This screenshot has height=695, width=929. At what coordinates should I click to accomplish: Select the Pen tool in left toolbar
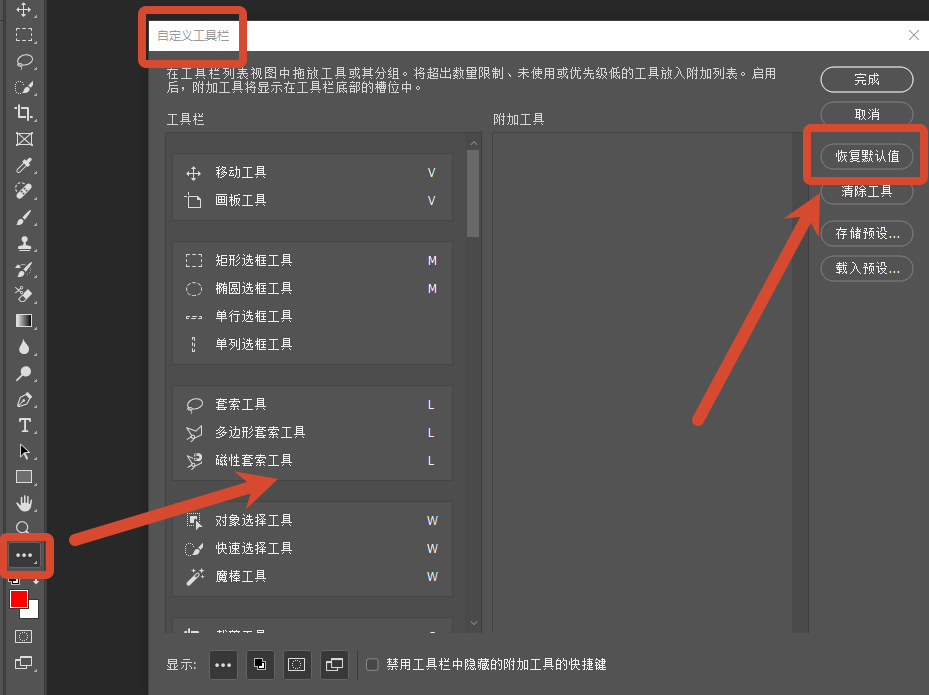click(x=24, y=399)
